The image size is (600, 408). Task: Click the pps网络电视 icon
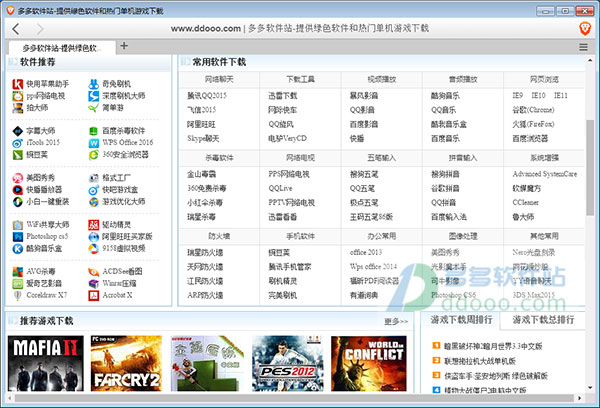[18, 96]
